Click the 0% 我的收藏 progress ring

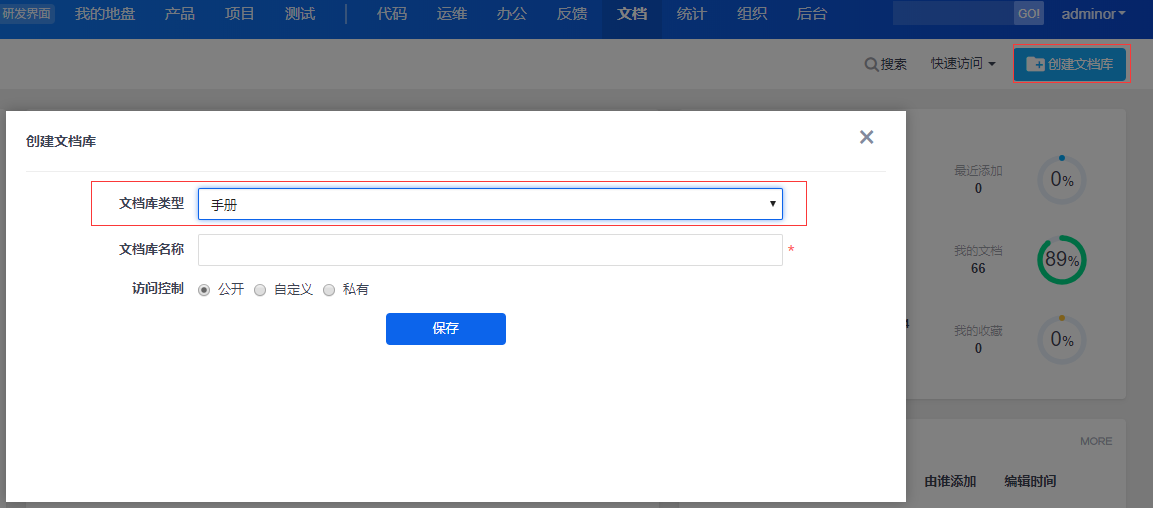click(x=1062, y=340)
